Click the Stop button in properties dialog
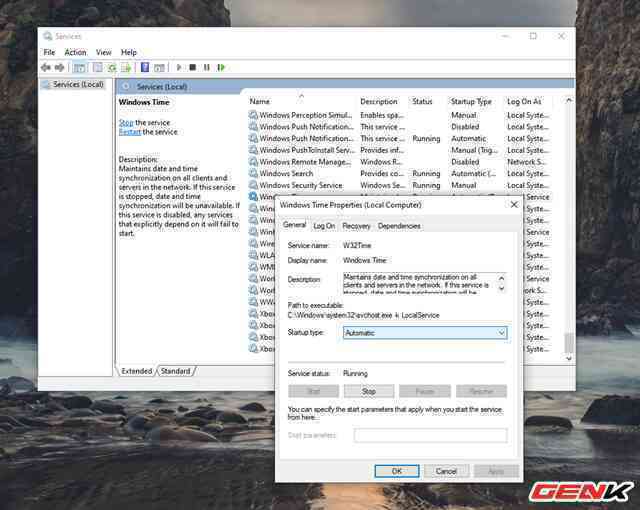Image resolution: width=640 pixels, height=510 pixels. [x=369, y=391]
